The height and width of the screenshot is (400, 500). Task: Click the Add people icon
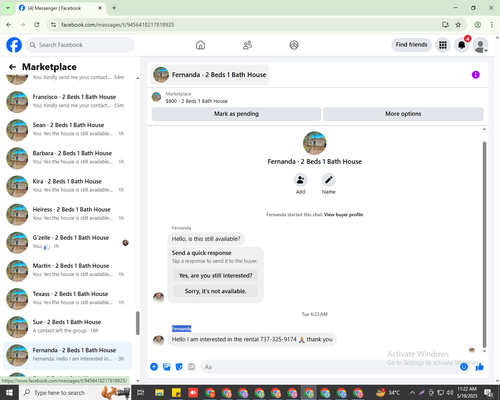(300, 180)
